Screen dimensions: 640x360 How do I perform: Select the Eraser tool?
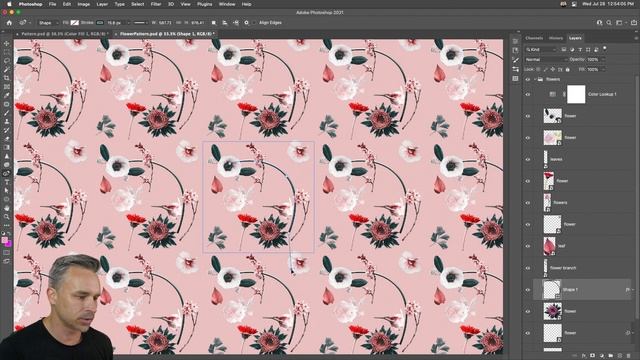(x=7, y=139)
